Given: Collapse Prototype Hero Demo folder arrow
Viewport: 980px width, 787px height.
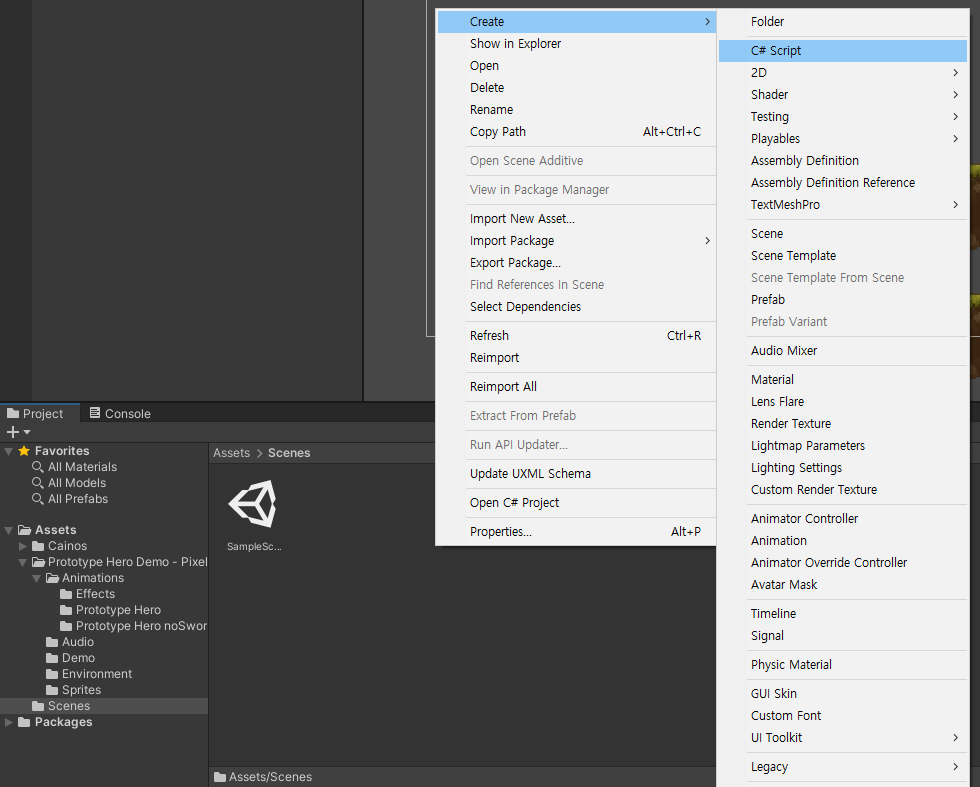Looking at the screenshot, I should pos(22,563).
